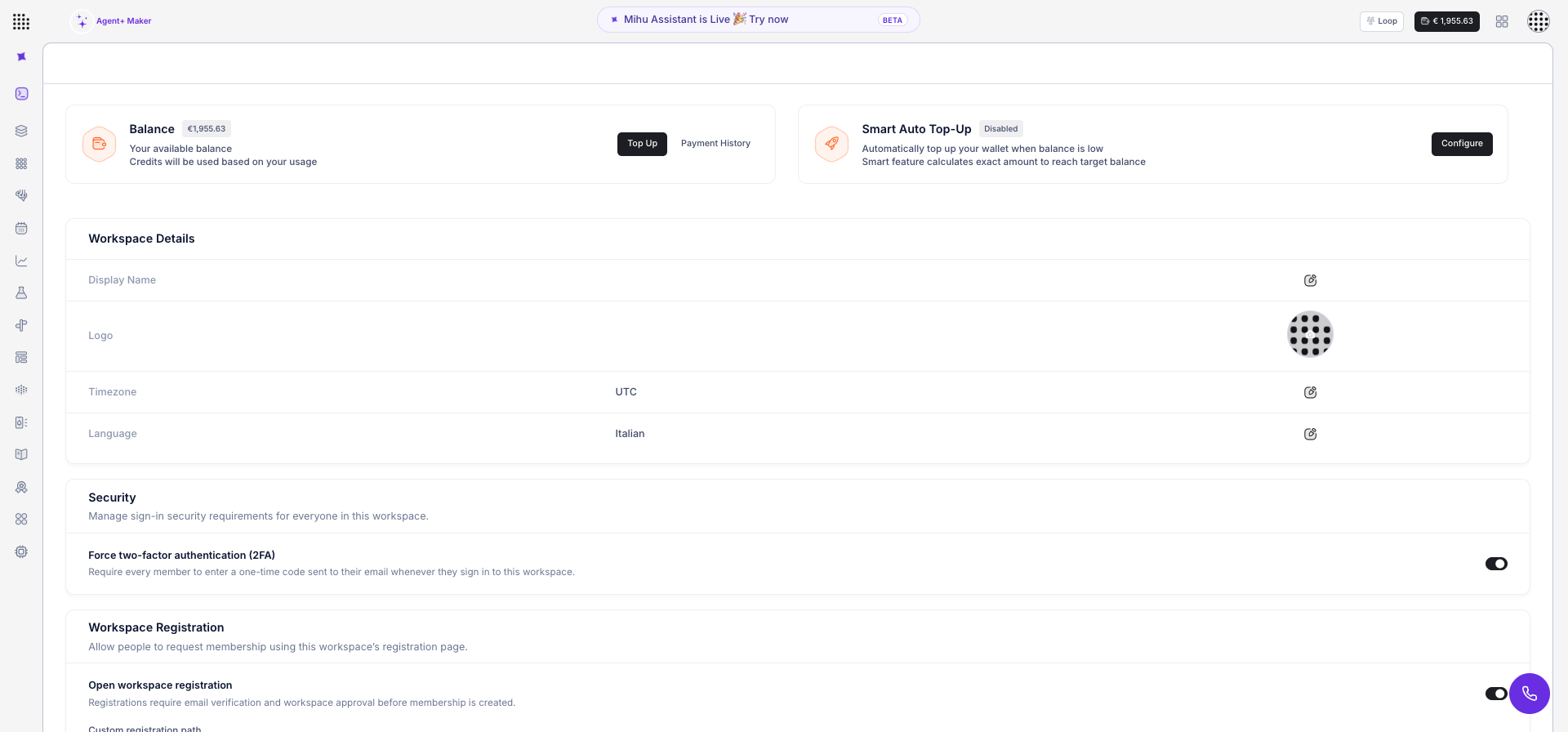1568x732 pixels.
Task: Click the €1,955.63 balance badge
Action: point(207,129)
